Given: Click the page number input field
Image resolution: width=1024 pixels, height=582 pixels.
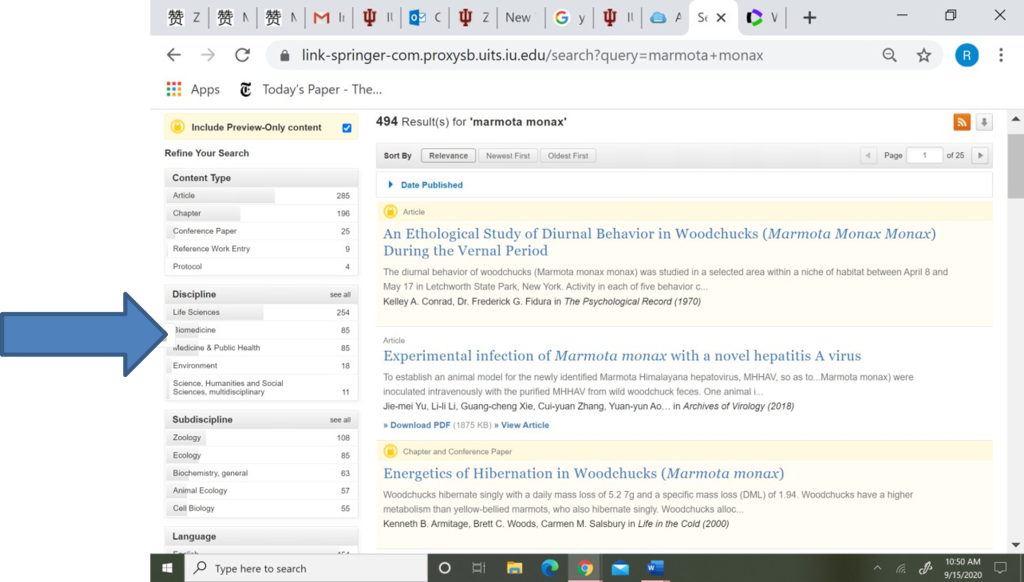Looking at the screenshot, I should coord(924,155).
